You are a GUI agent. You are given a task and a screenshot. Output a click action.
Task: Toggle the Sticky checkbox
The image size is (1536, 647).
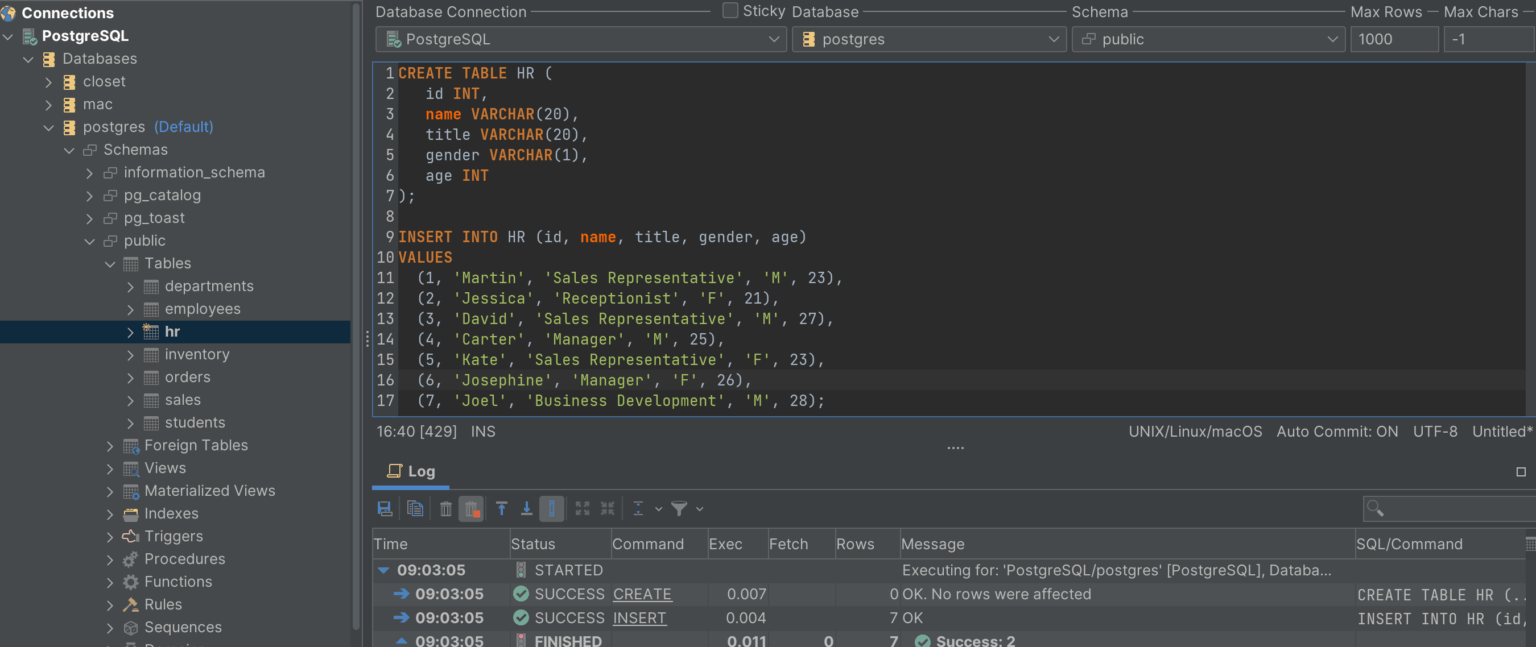(730, 11)
